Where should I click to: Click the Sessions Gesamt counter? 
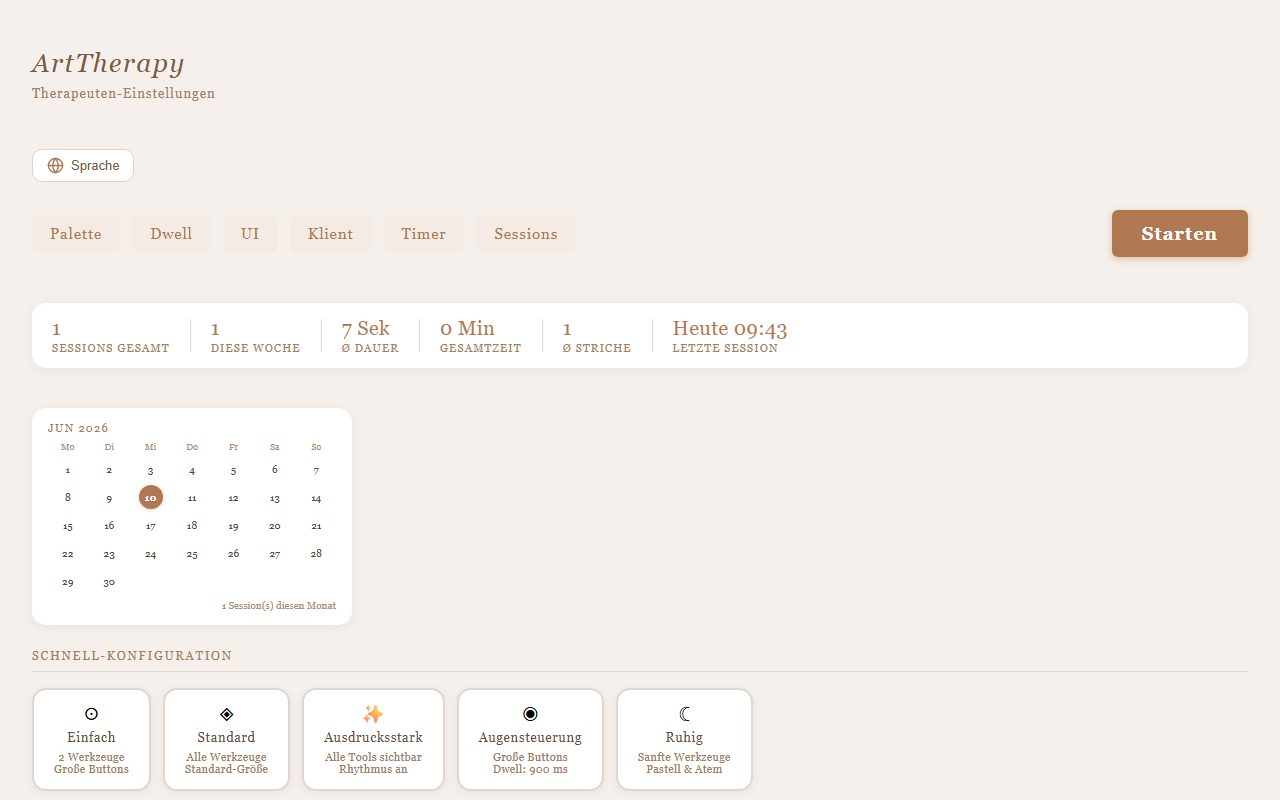(110, 336)
